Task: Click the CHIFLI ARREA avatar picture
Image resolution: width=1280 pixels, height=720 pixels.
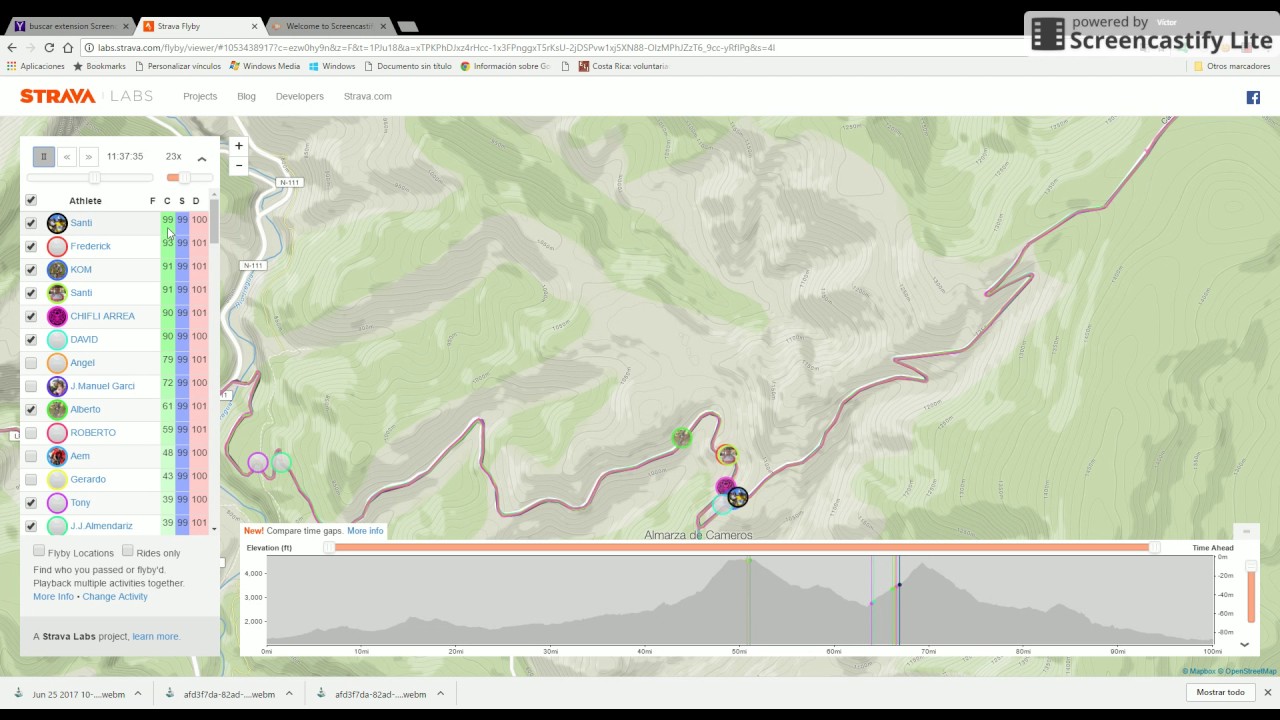Action: 57,316
